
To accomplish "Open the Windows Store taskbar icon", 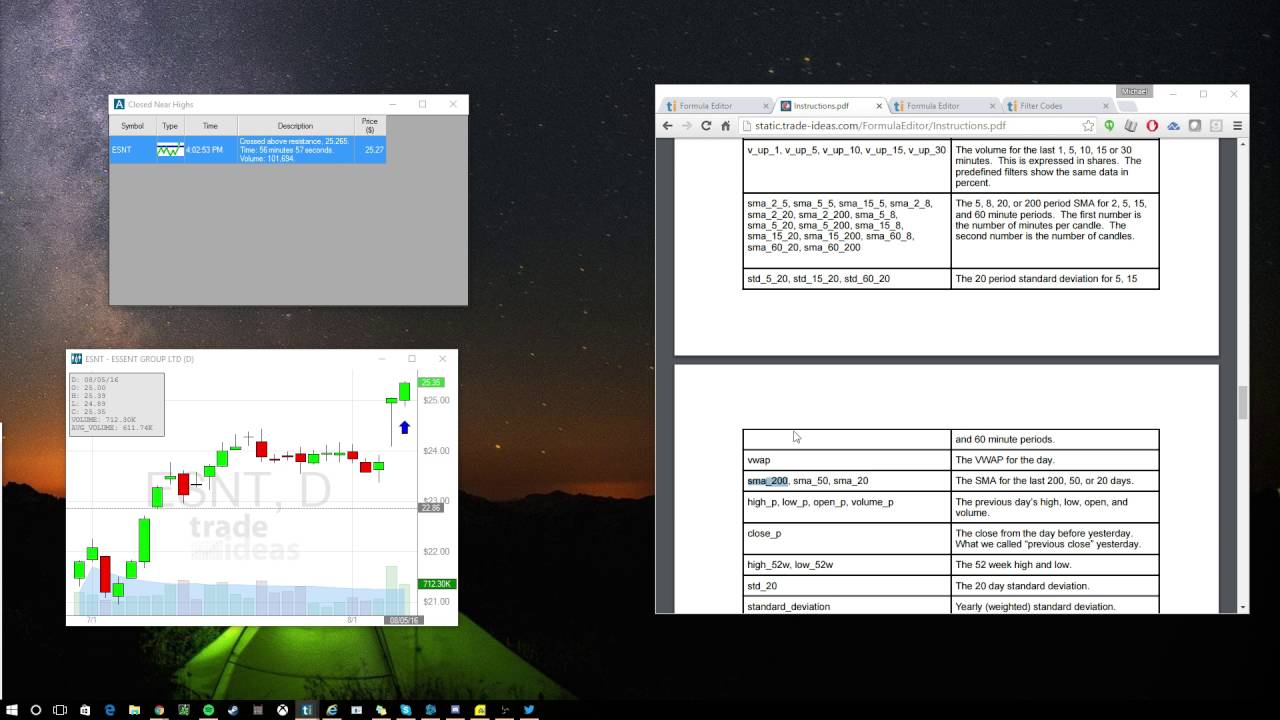I will click(85, 710).
